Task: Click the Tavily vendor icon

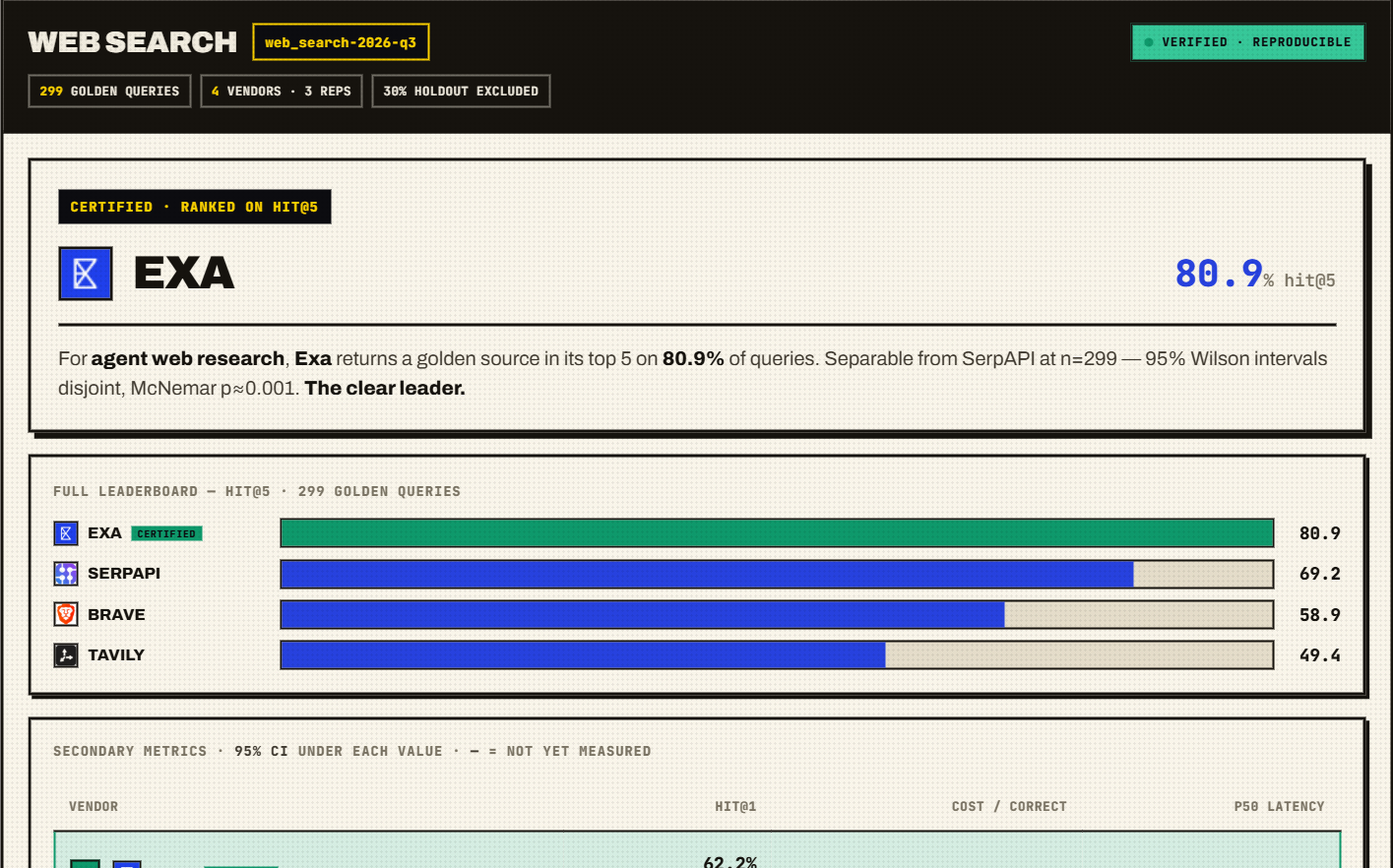Action: pos(66,655)
